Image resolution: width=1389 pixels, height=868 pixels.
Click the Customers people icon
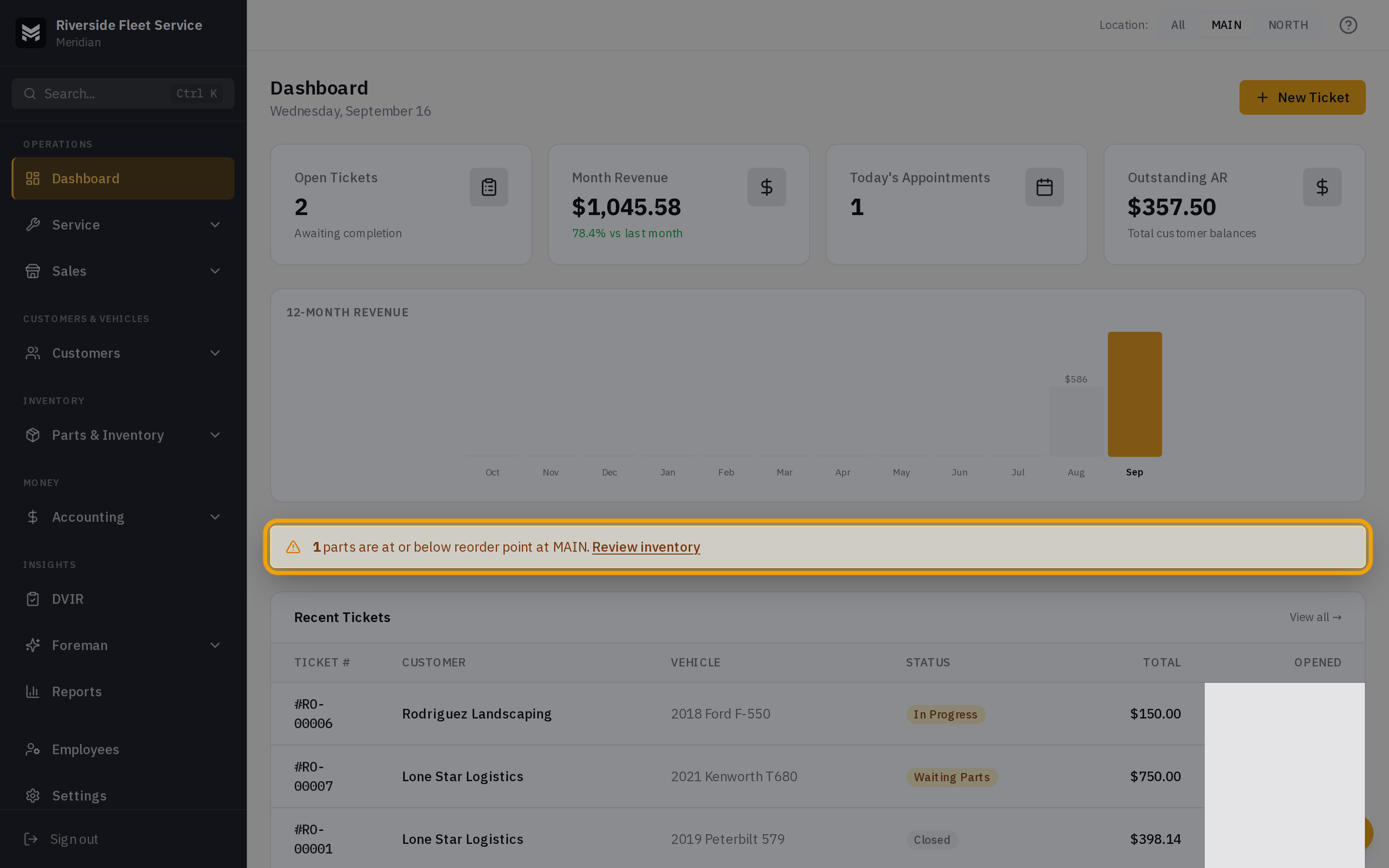click(33, 353)
